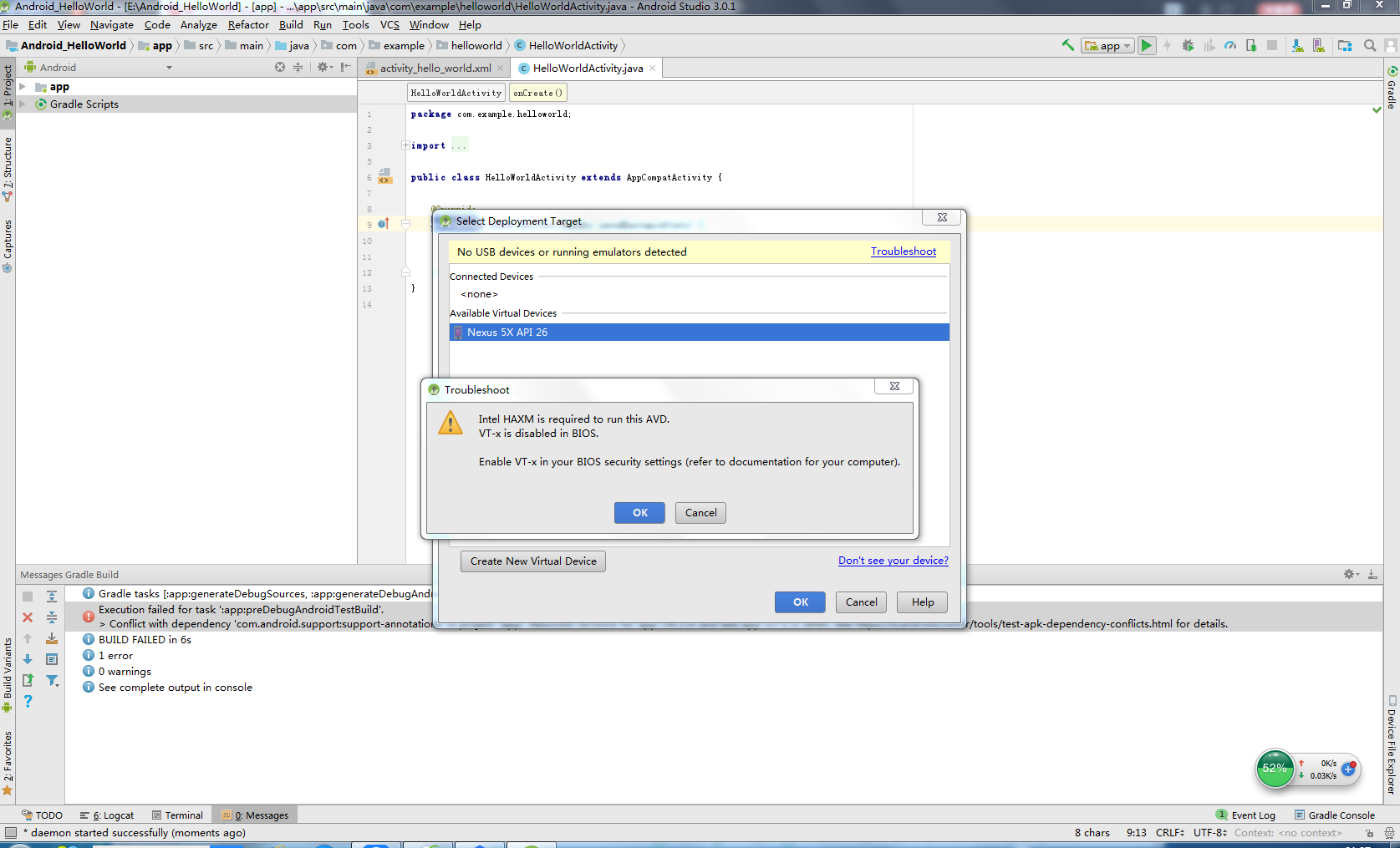Expand the app tree node
The width and height of the screenshot is (1400, 848).
coord(23,87)
